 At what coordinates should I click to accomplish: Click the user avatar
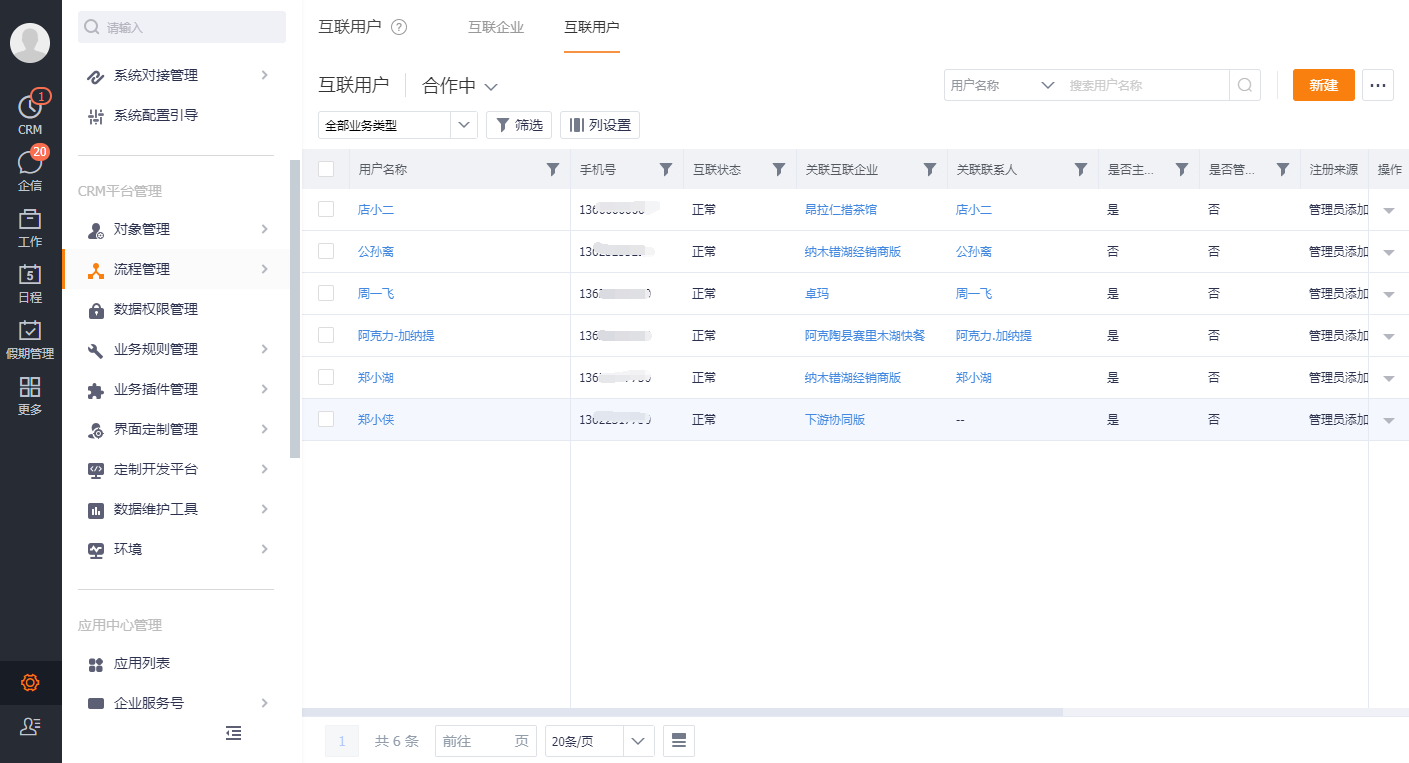click(x=30, y=43)
